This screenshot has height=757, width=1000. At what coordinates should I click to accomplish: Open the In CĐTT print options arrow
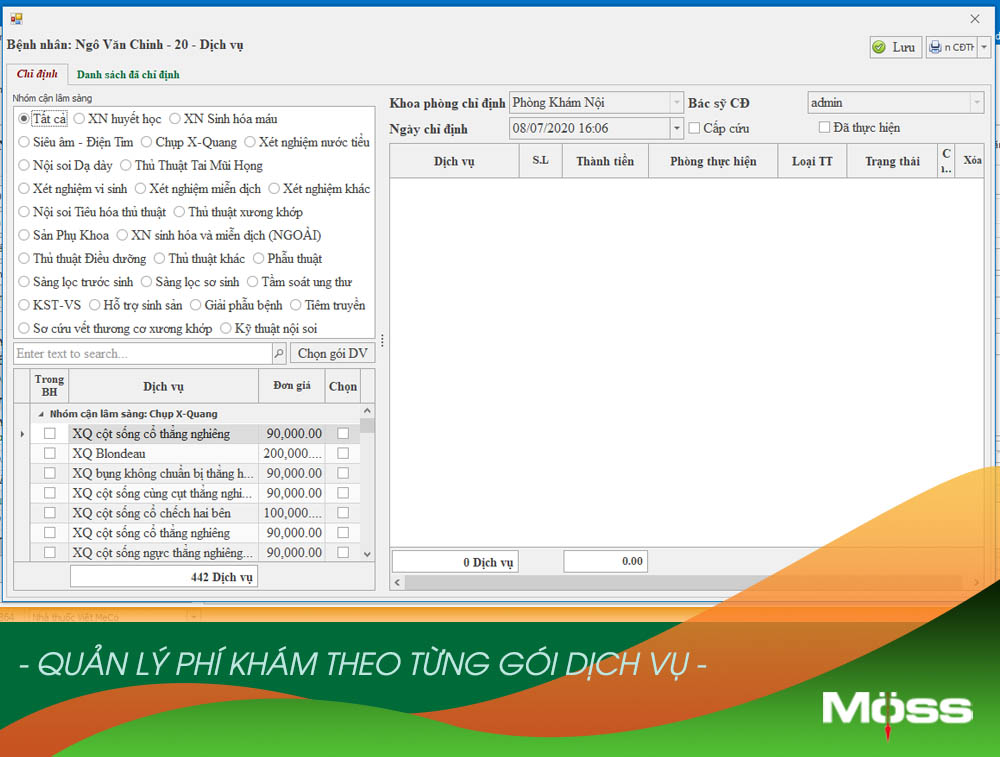[x=984, y=47]
